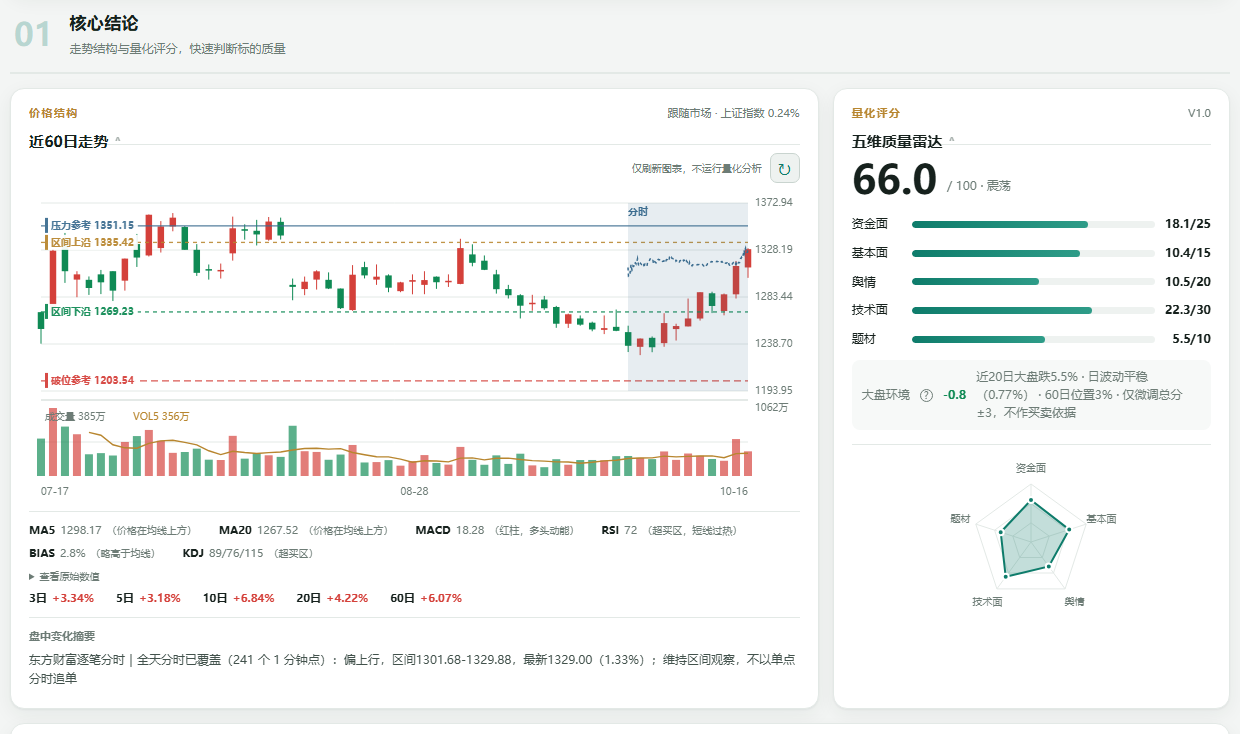Viewport: 1240px width, 734px height.
Task: Click the 题材 score 5.5/10
Action: 1191,339
